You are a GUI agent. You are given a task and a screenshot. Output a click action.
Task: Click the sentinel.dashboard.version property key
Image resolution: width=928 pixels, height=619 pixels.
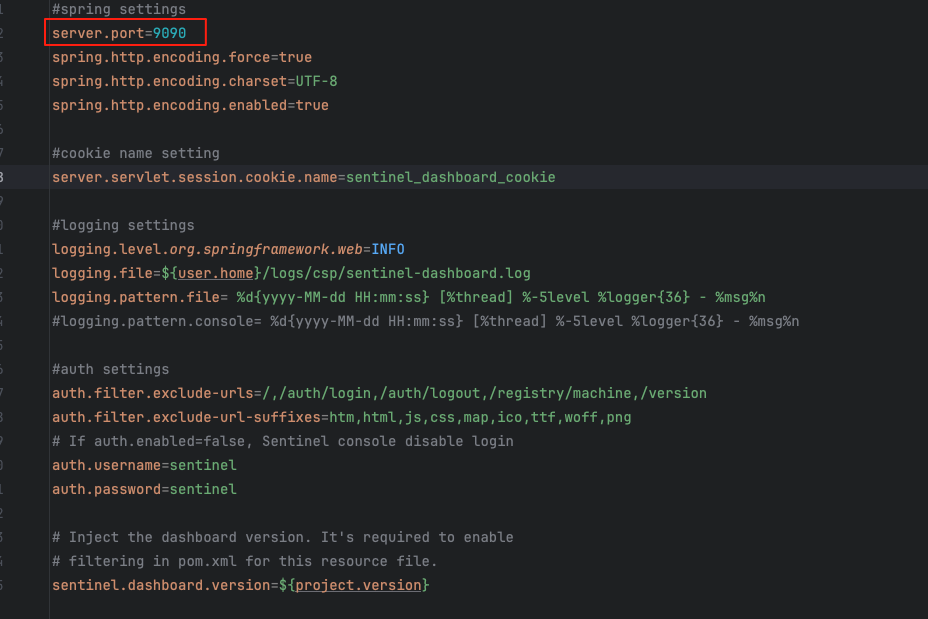coord(161,585)
